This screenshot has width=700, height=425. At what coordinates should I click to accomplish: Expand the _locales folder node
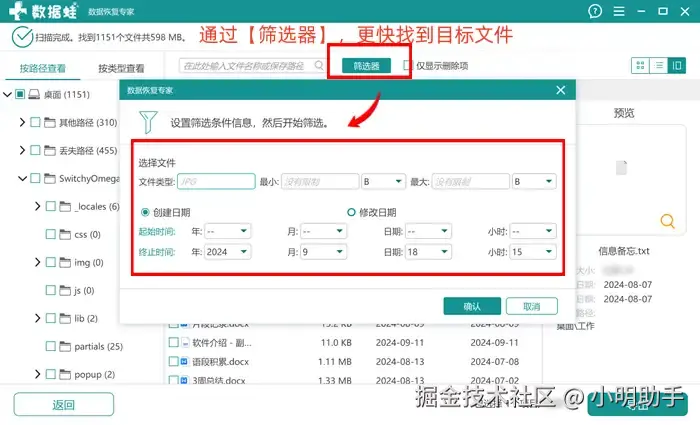[38, 206]
